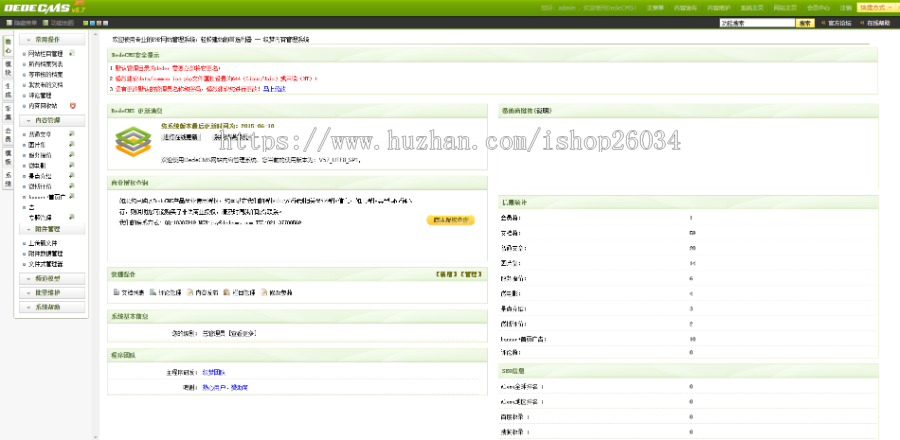Screen dimensions: 900x440
Task: Switch to the 核心 vertical tab
Action: click(x=8, y=46)
